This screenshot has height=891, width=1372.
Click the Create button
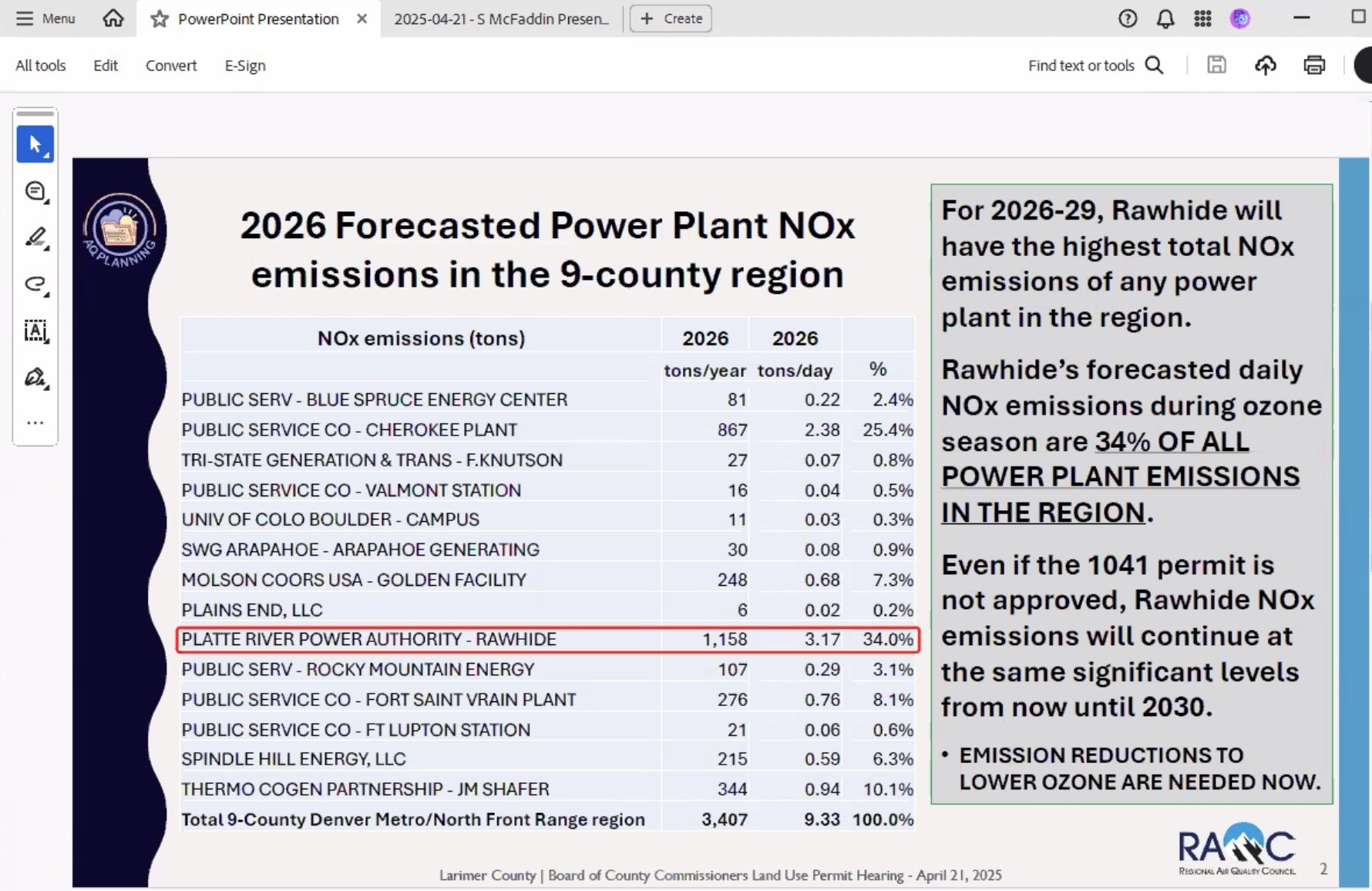click(x=671, y=18)
